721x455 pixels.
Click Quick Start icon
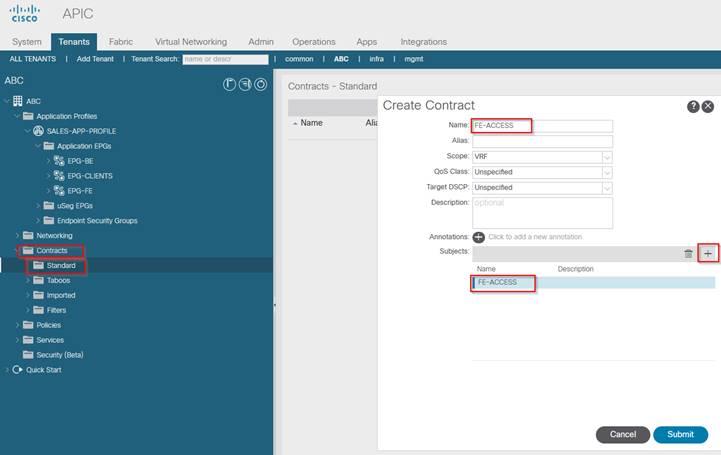[17, 370]
